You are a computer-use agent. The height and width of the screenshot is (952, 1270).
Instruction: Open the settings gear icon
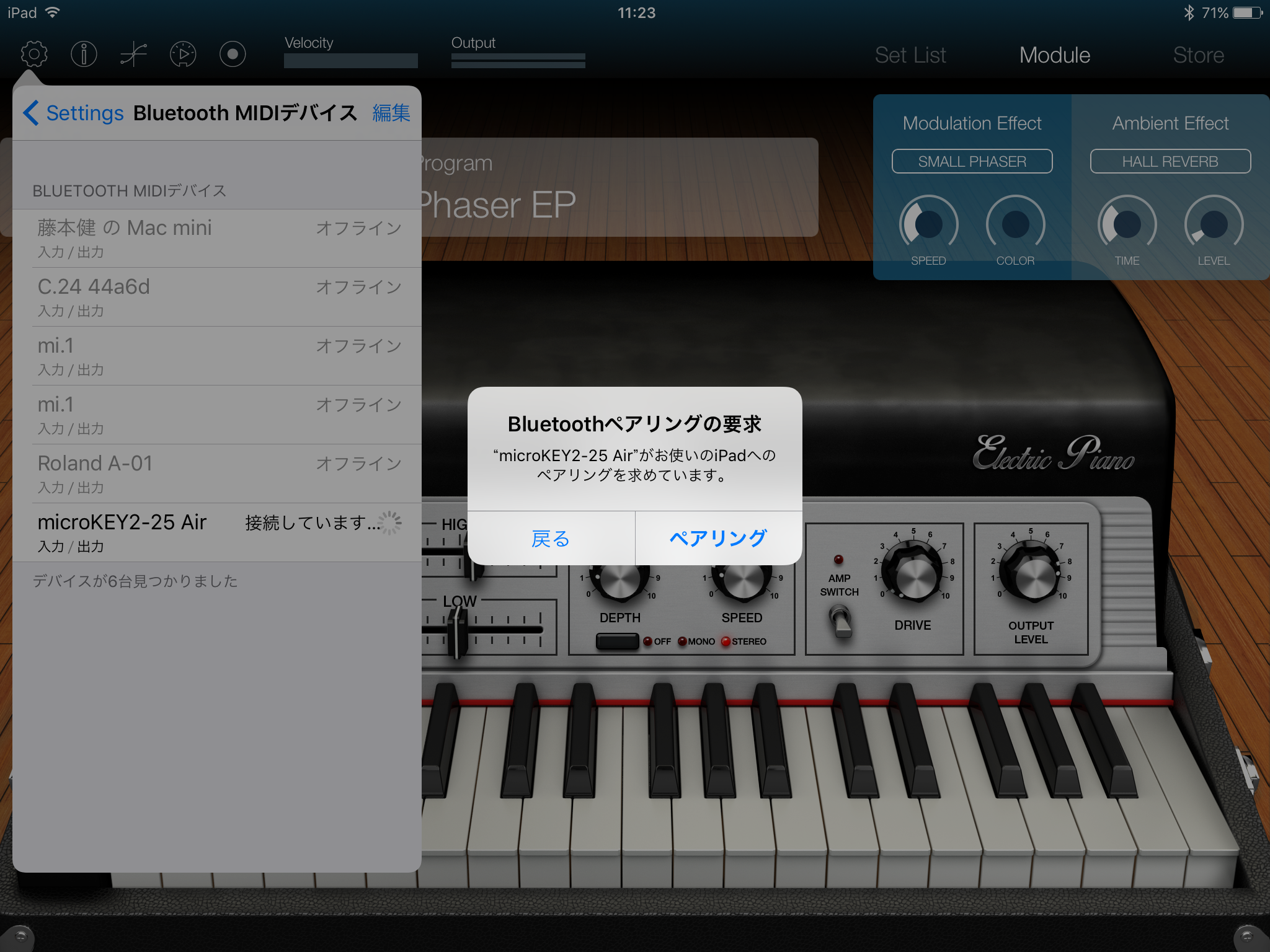(34, 55)
